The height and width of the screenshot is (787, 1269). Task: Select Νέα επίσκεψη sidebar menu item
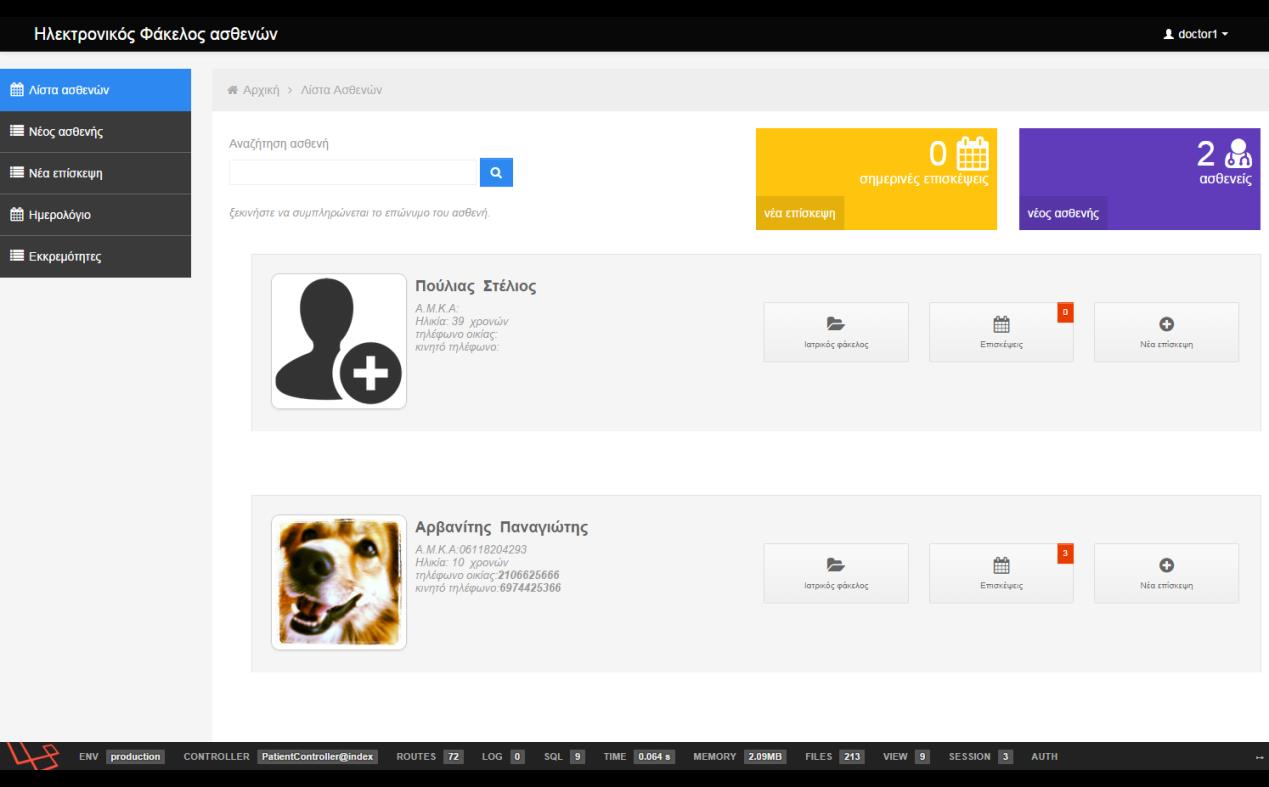point(95,173)
